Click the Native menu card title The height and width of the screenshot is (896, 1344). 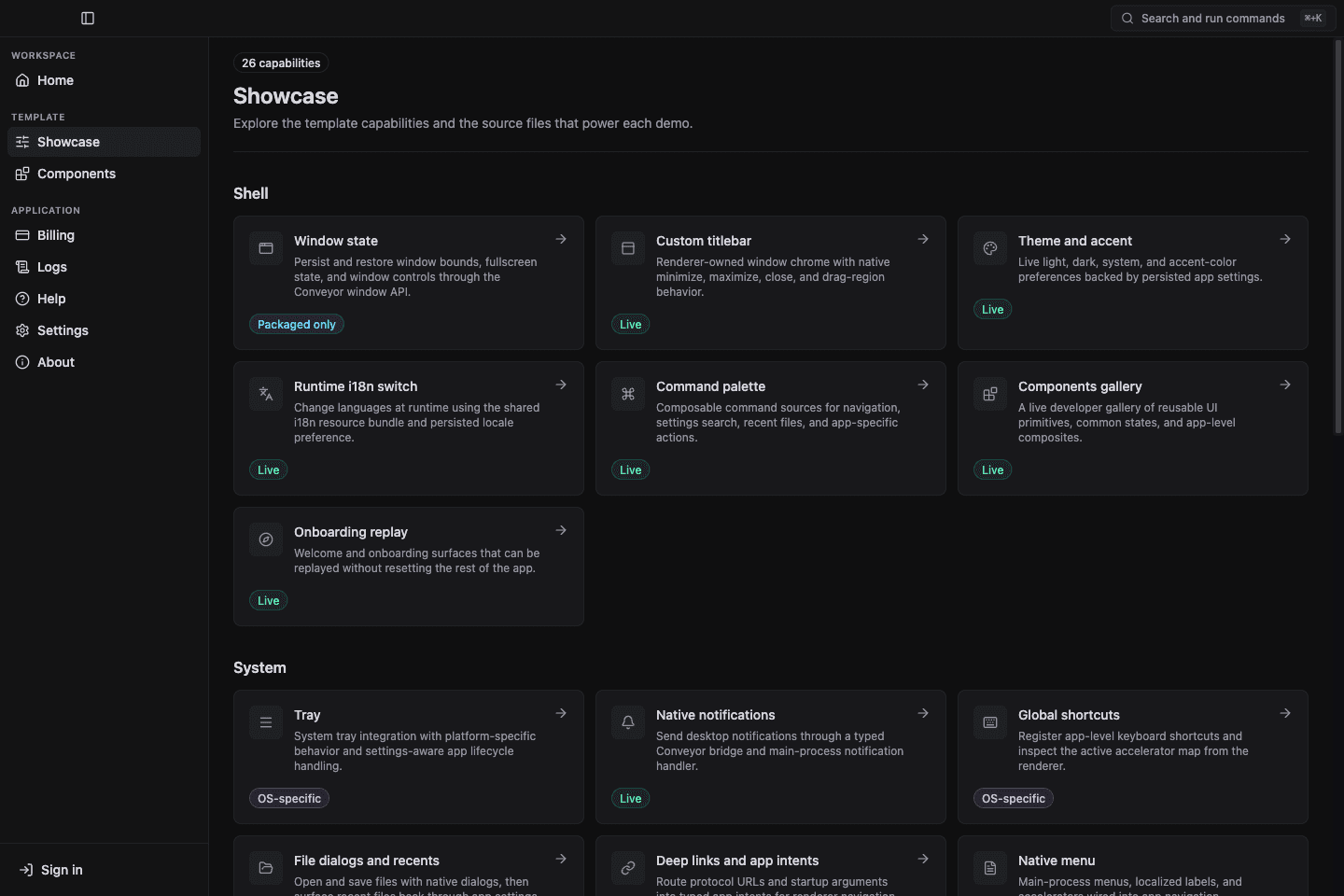[1057, 861]
